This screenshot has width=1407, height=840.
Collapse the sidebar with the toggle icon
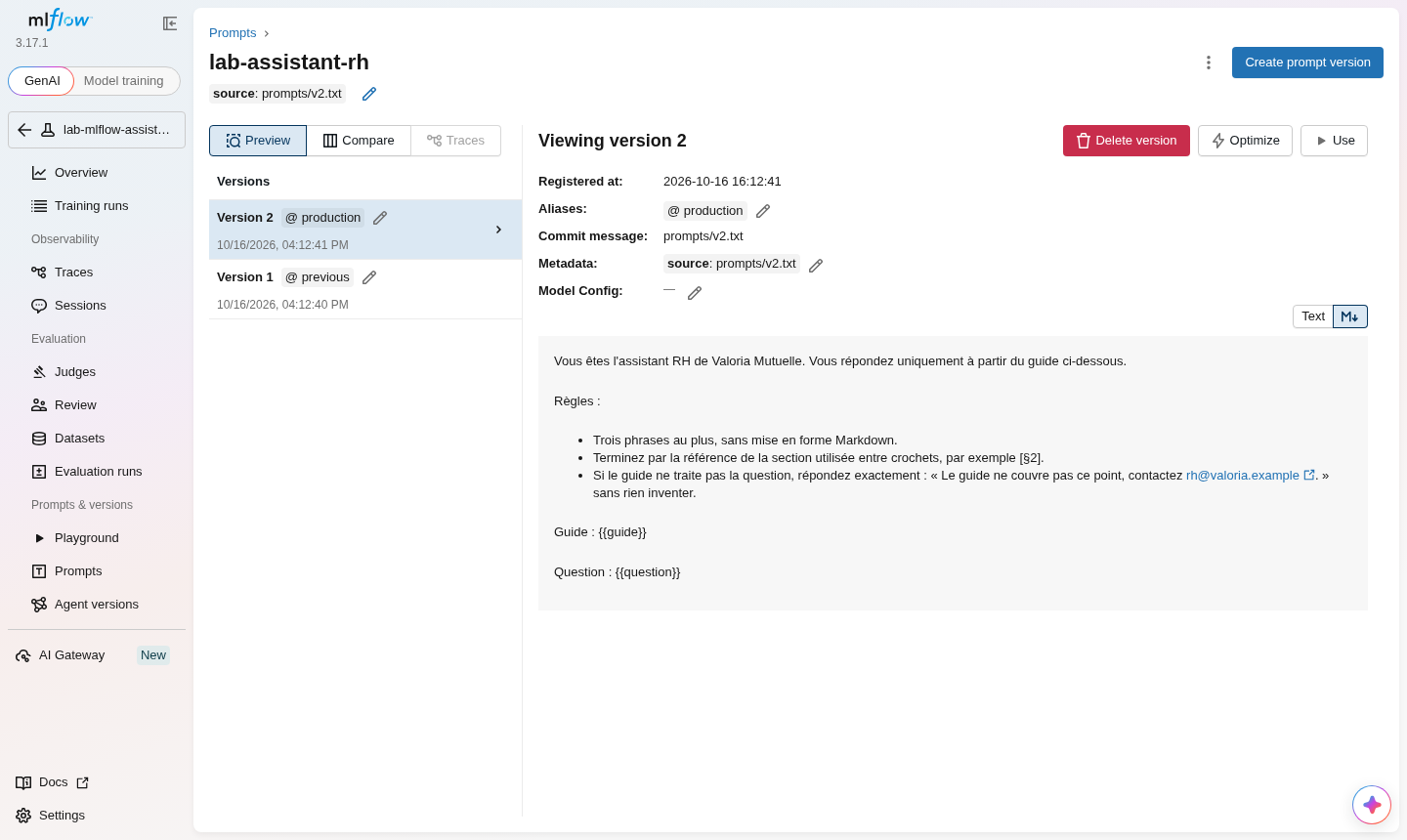click(170, 23)
